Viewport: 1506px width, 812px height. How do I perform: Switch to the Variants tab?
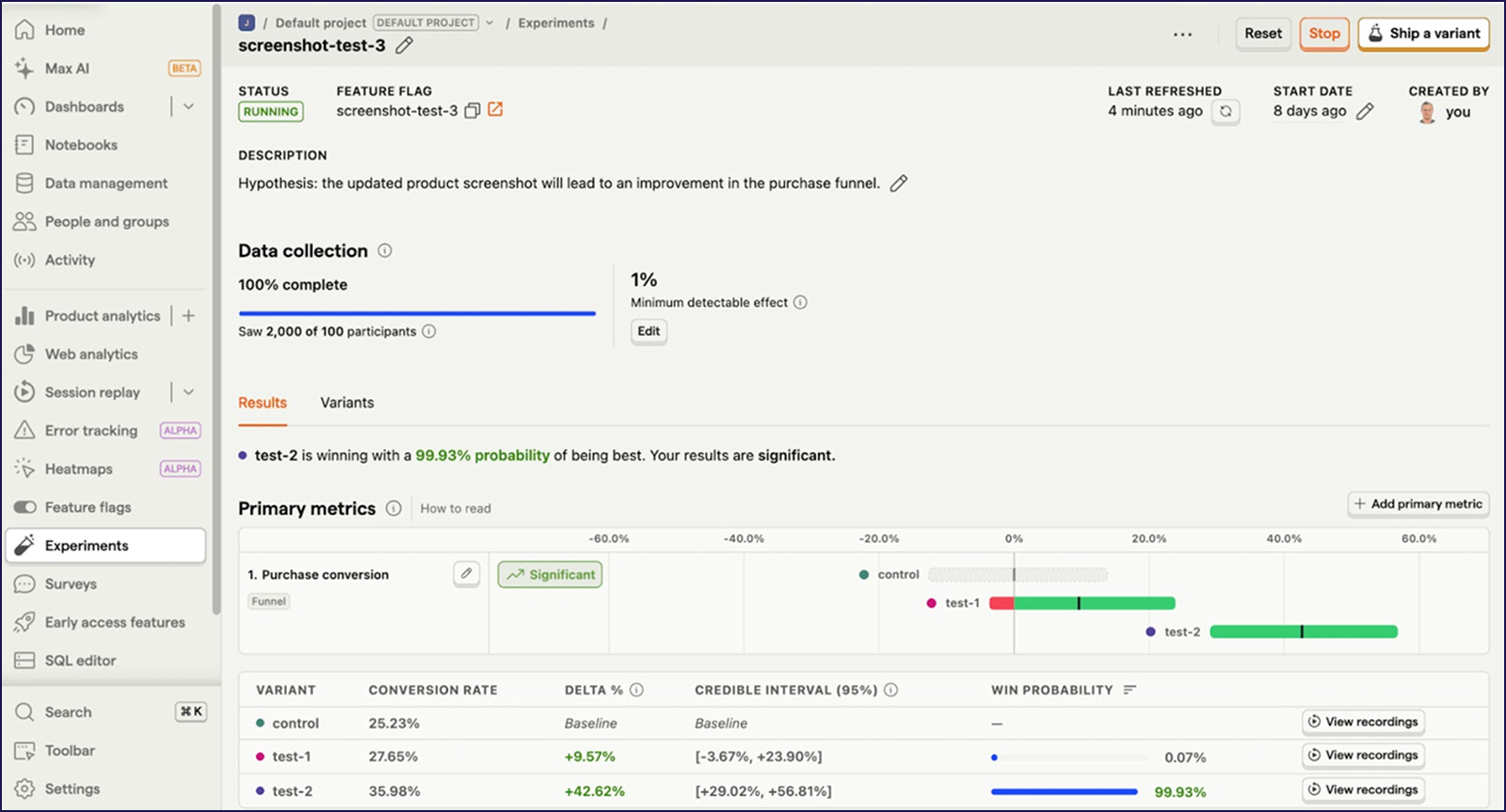tap(347, 403)
